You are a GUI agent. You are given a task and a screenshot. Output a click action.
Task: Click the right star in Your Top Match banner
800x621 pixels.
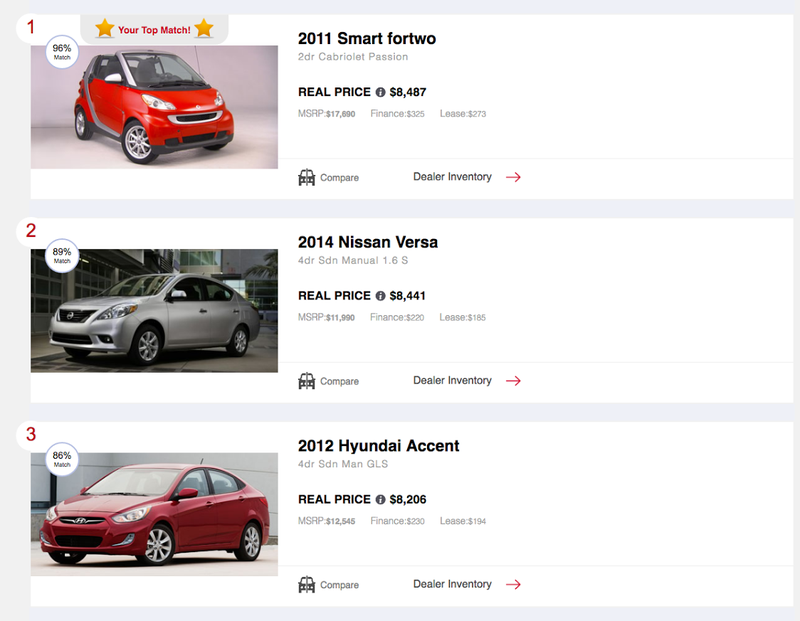pos(204,29)
